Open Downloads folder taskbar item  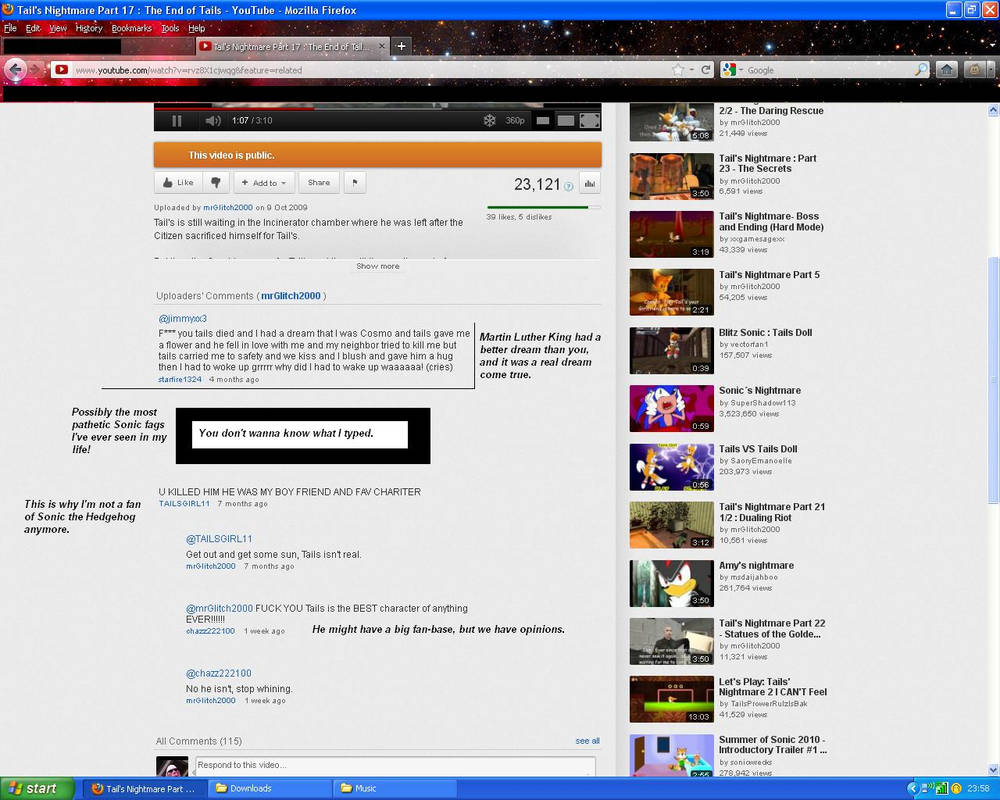[269, 789]
